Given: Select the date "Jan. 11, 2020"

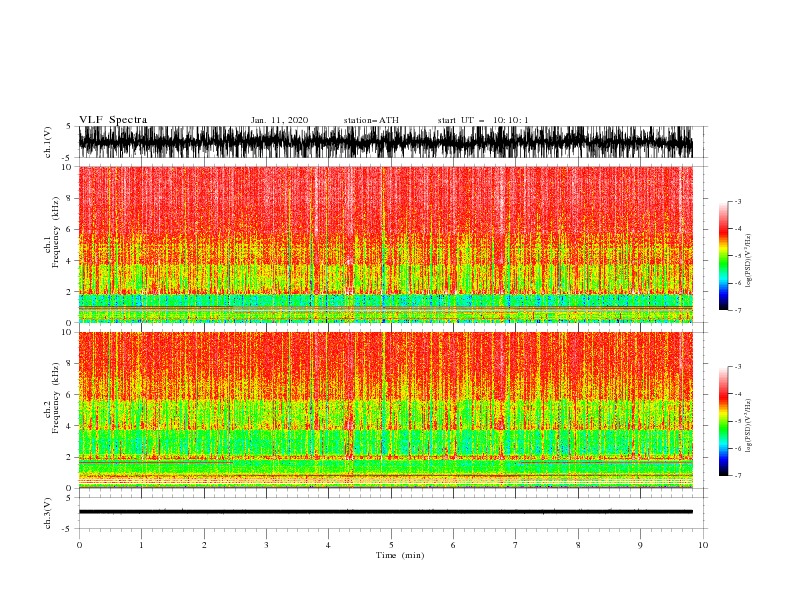Looking at the screenshot, I should [279, 120].
